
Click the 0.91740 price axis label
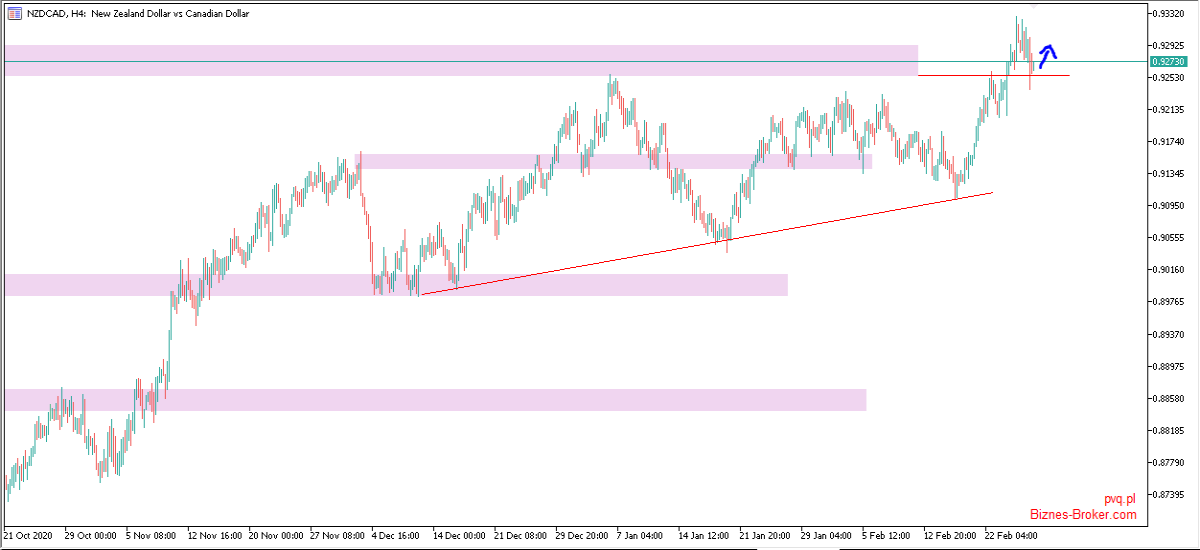coord(1168,141)
